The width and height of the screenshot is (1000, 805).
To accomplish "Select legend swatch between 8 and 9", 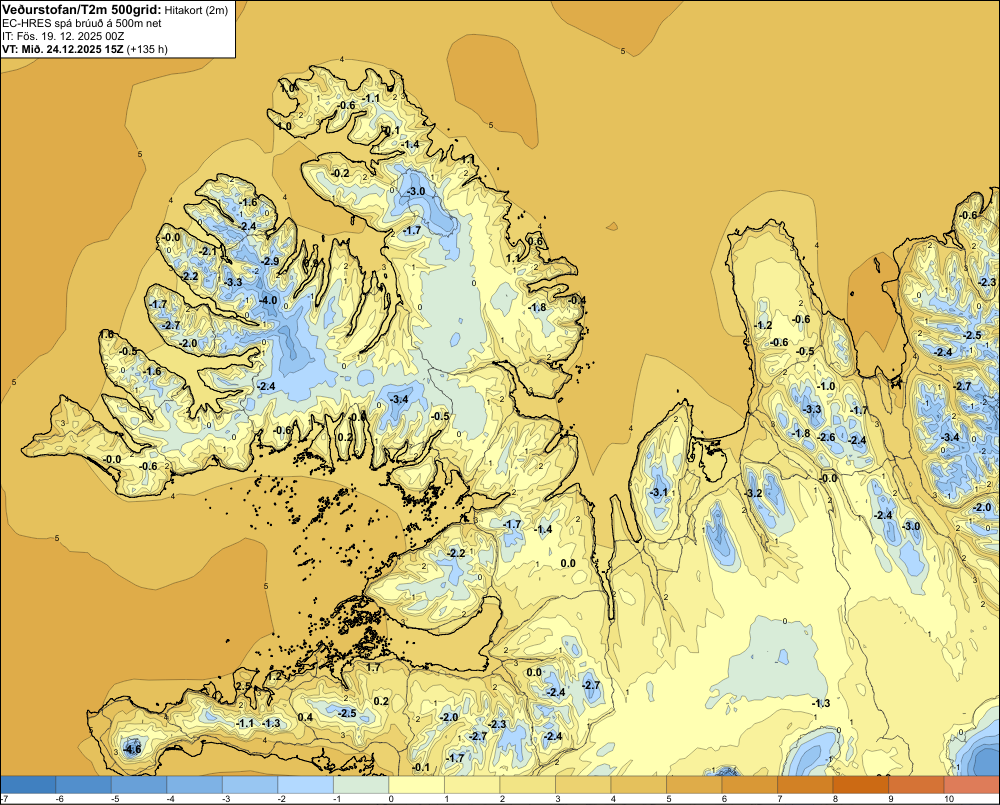I will [x=860, y=784].
